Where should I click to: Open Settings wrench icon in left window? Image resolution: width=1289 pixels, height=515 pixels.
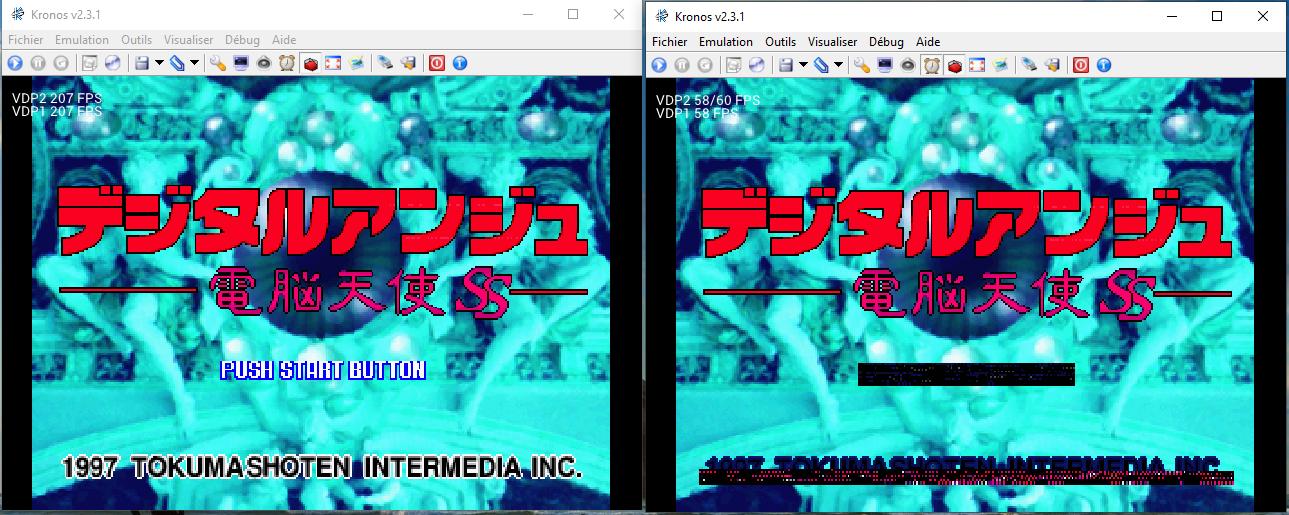[x=218, y=63]
